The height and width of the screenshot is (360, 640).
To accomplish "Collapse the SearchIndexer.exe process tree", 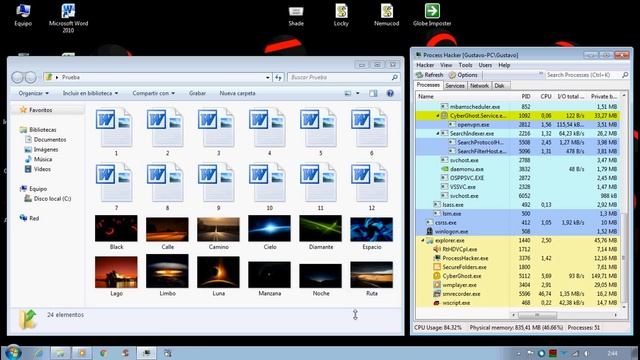I will (x=438, y=133).
